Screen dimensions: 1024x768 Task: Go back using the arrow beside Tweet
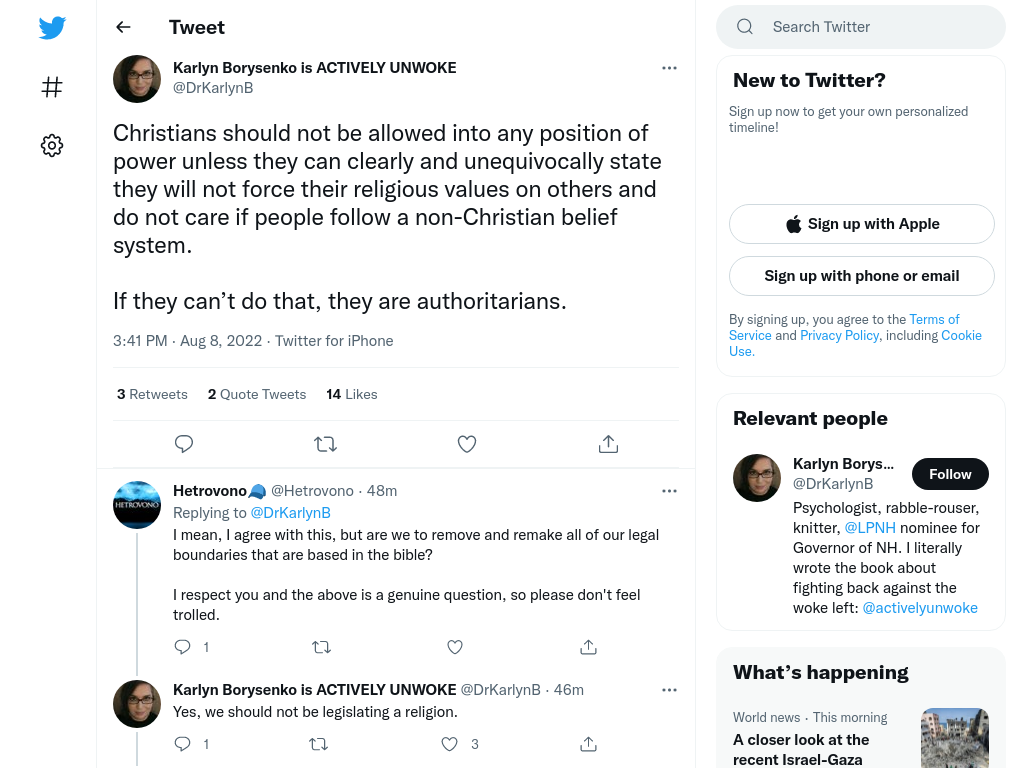tap(123, 27)
